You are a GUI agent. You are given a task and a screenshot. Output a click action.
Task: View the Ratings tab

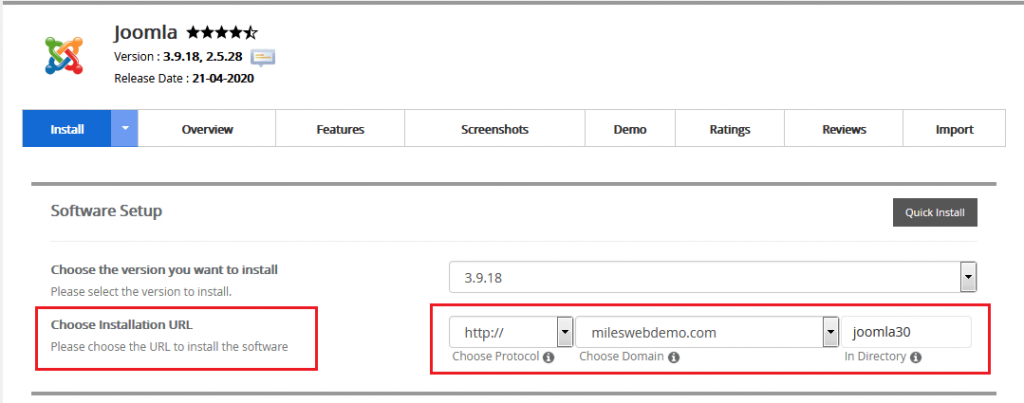729,129
